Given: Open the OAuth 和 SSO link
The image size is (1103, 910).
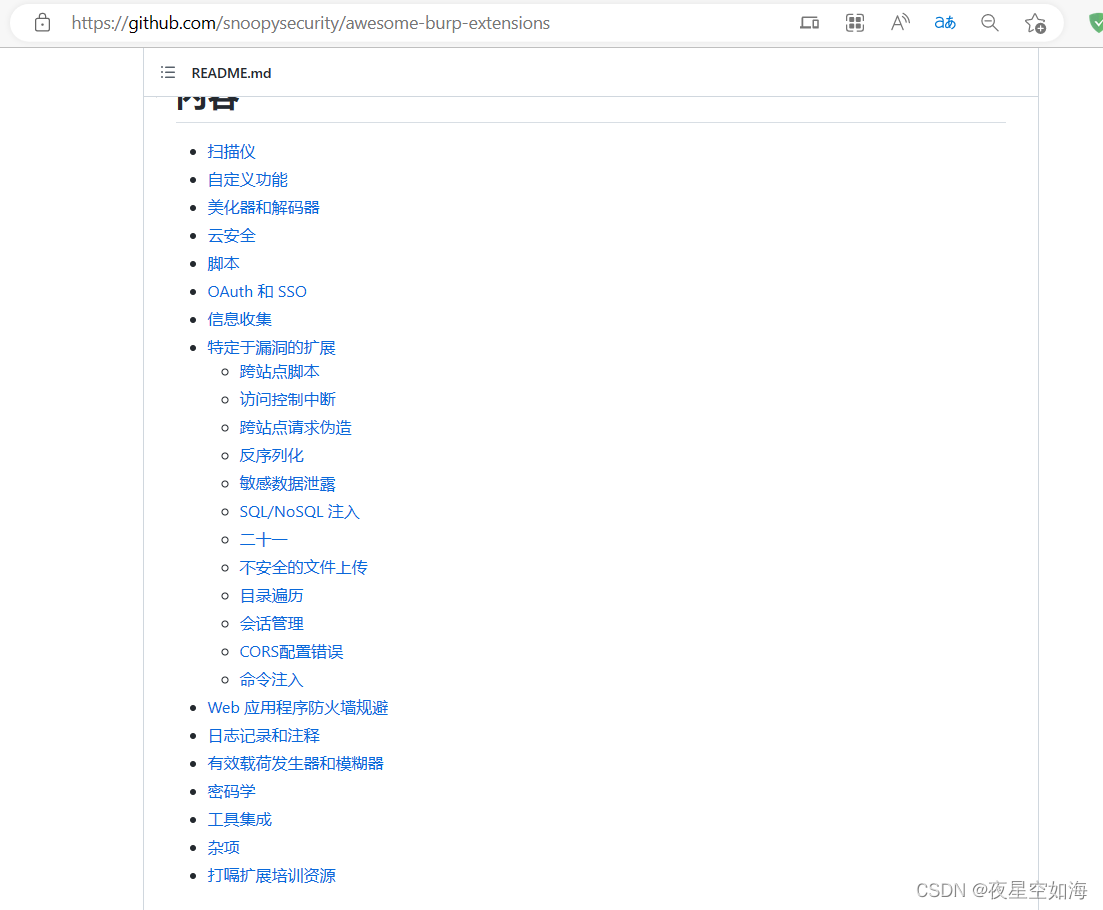Looking at the screenshot, I should pyautogui.click(x=257, y=291).
